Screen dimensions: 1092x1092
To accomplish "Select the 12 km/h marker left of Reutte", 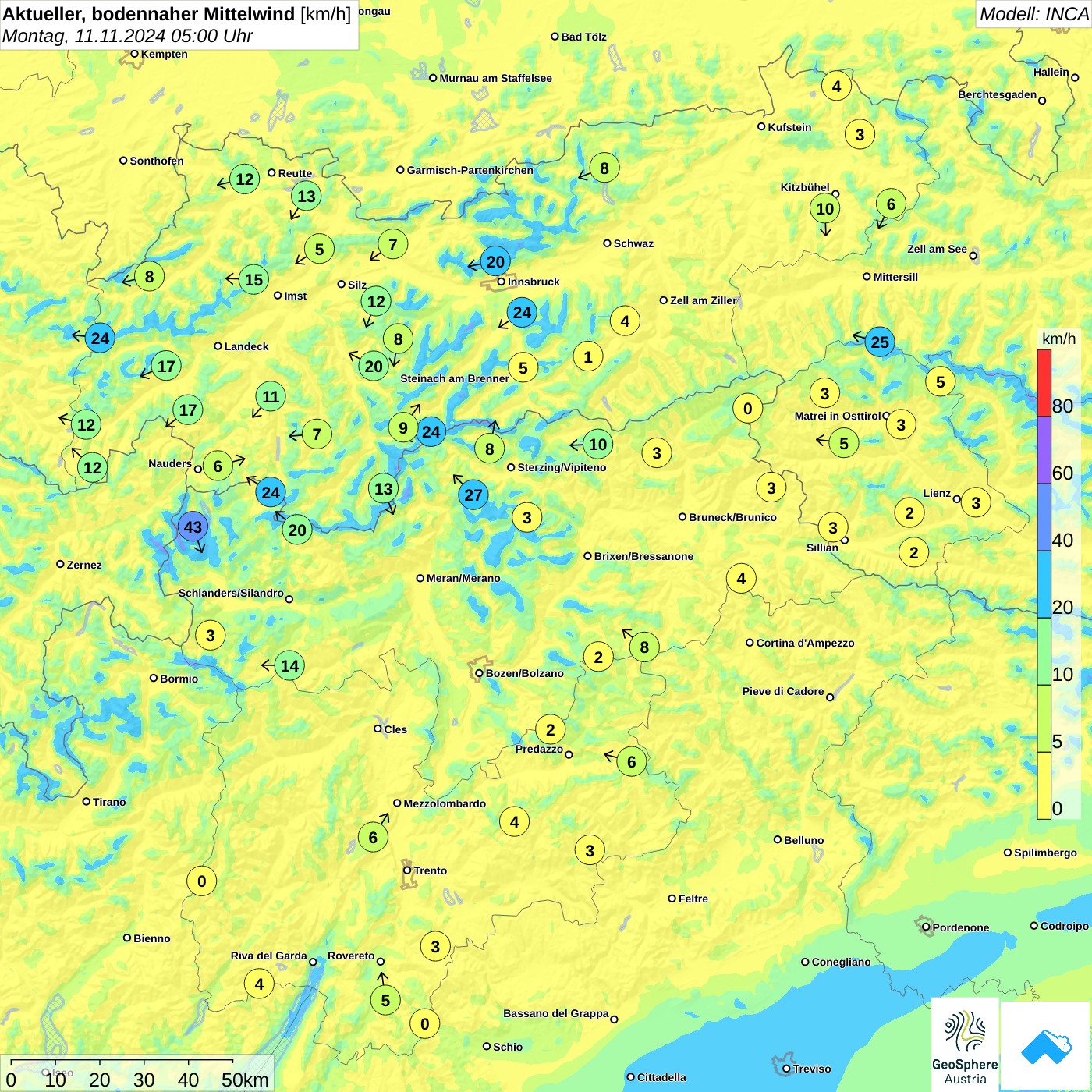I will tap(244, 179).
